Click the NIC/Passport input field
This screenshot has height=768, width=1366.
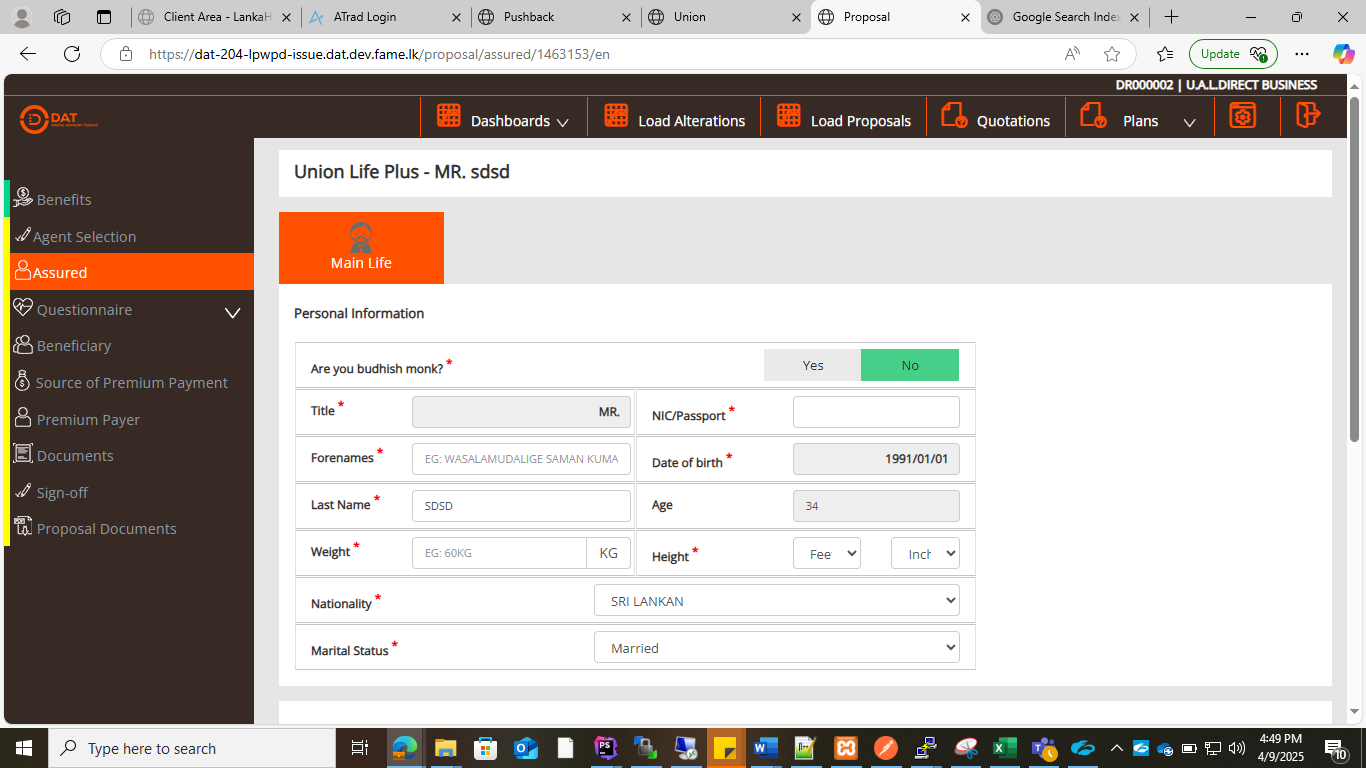(x=876, y=412)
